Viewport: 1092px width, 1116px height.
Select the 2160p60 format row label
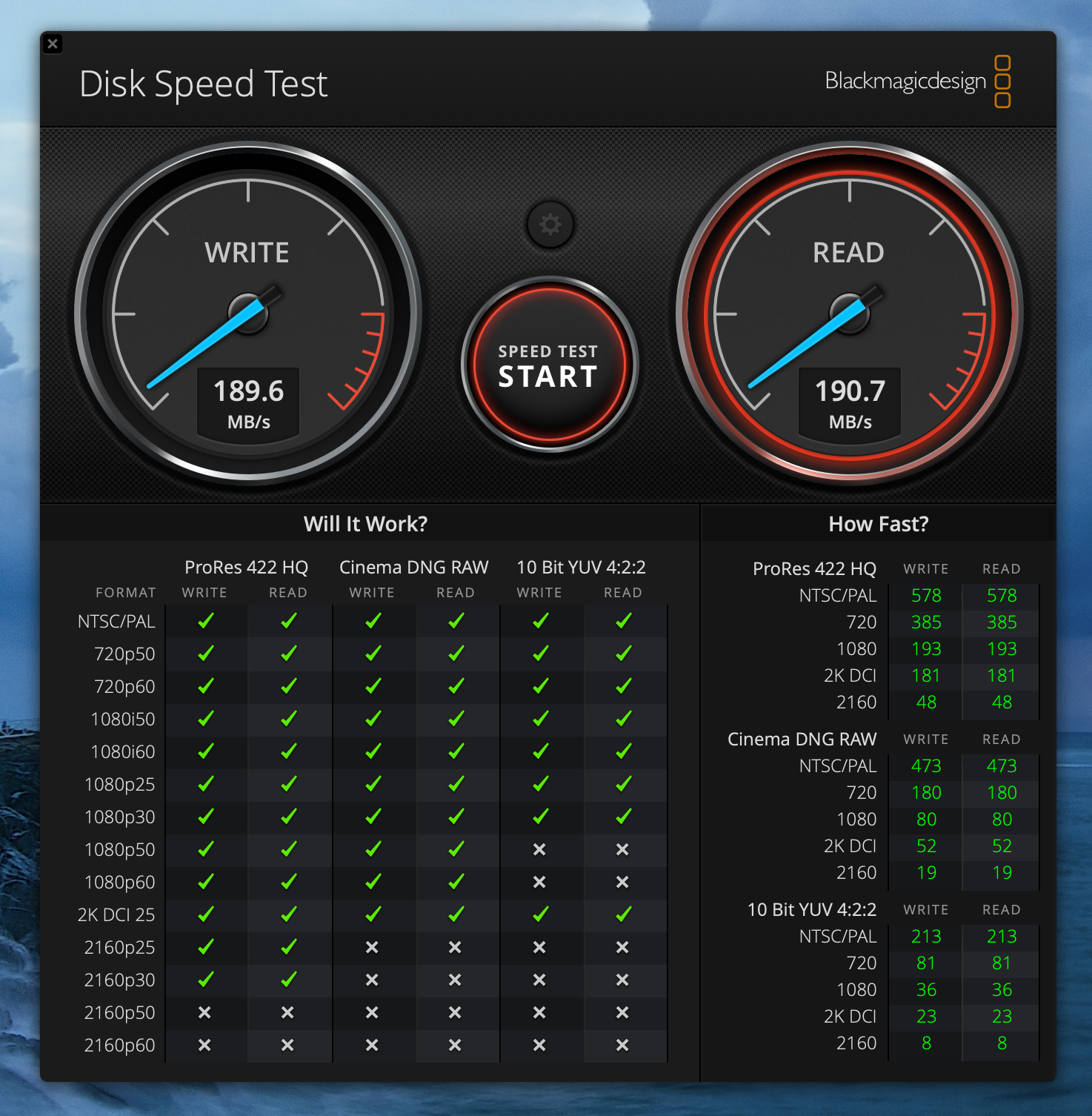pyautogui.click(x=120, y=1045)
